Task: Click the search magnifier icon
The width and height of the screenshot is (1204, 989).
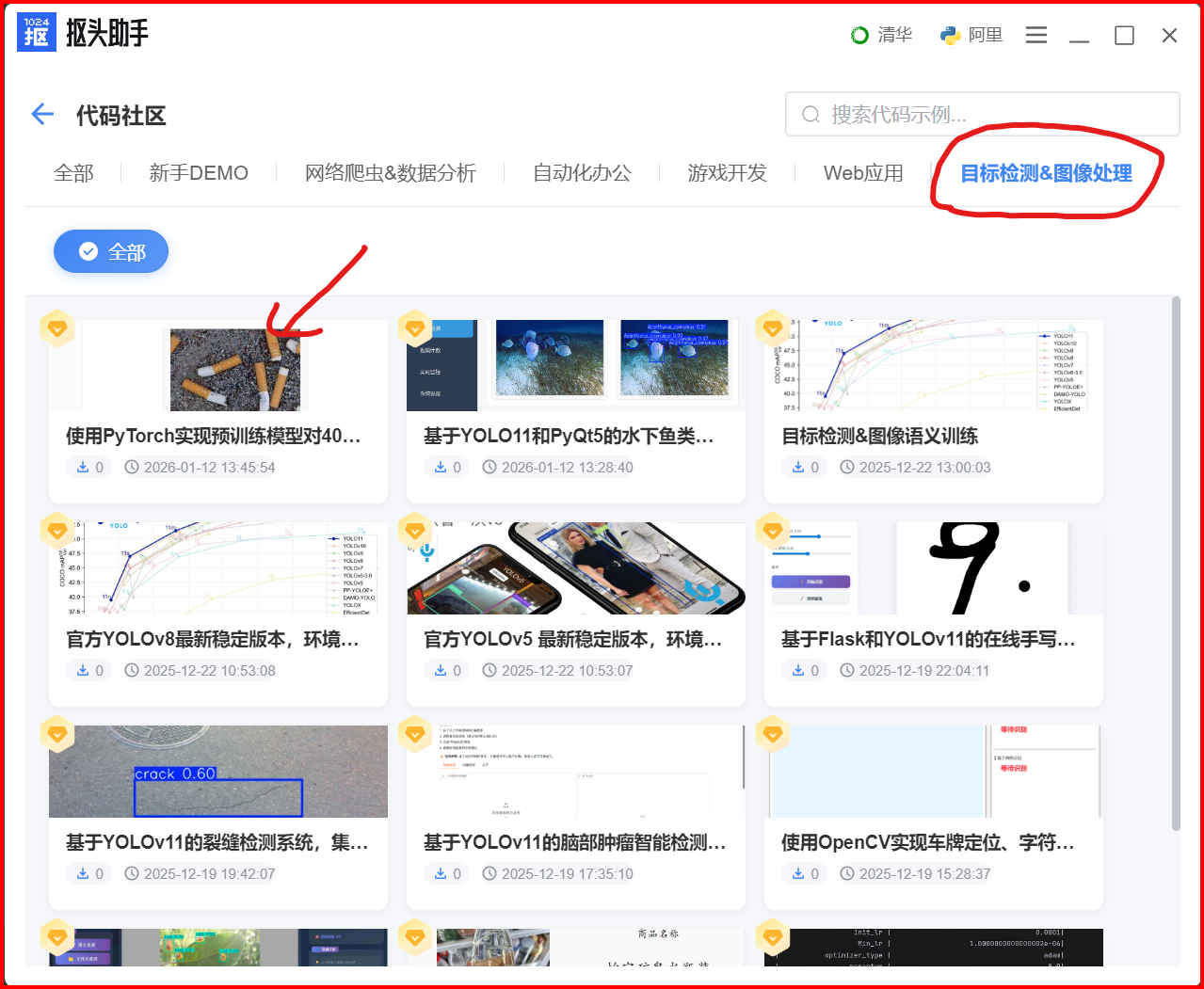Action: (x=811, y=115)
